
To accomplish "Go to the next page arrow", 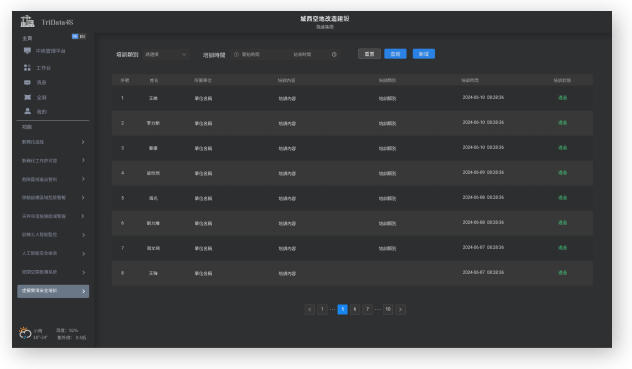I will pyautogui.click(x=400, y=309).
